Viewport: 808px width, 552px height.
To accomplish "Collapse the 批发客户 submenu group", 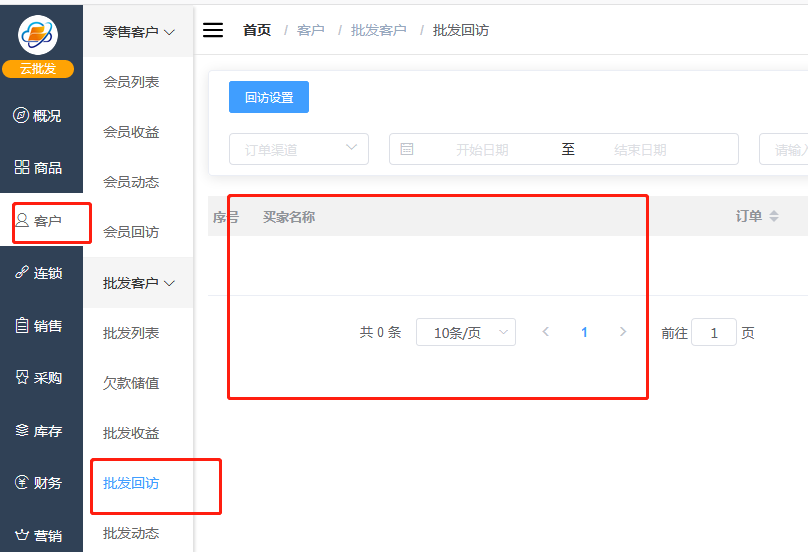I will [x=138, y=283].
